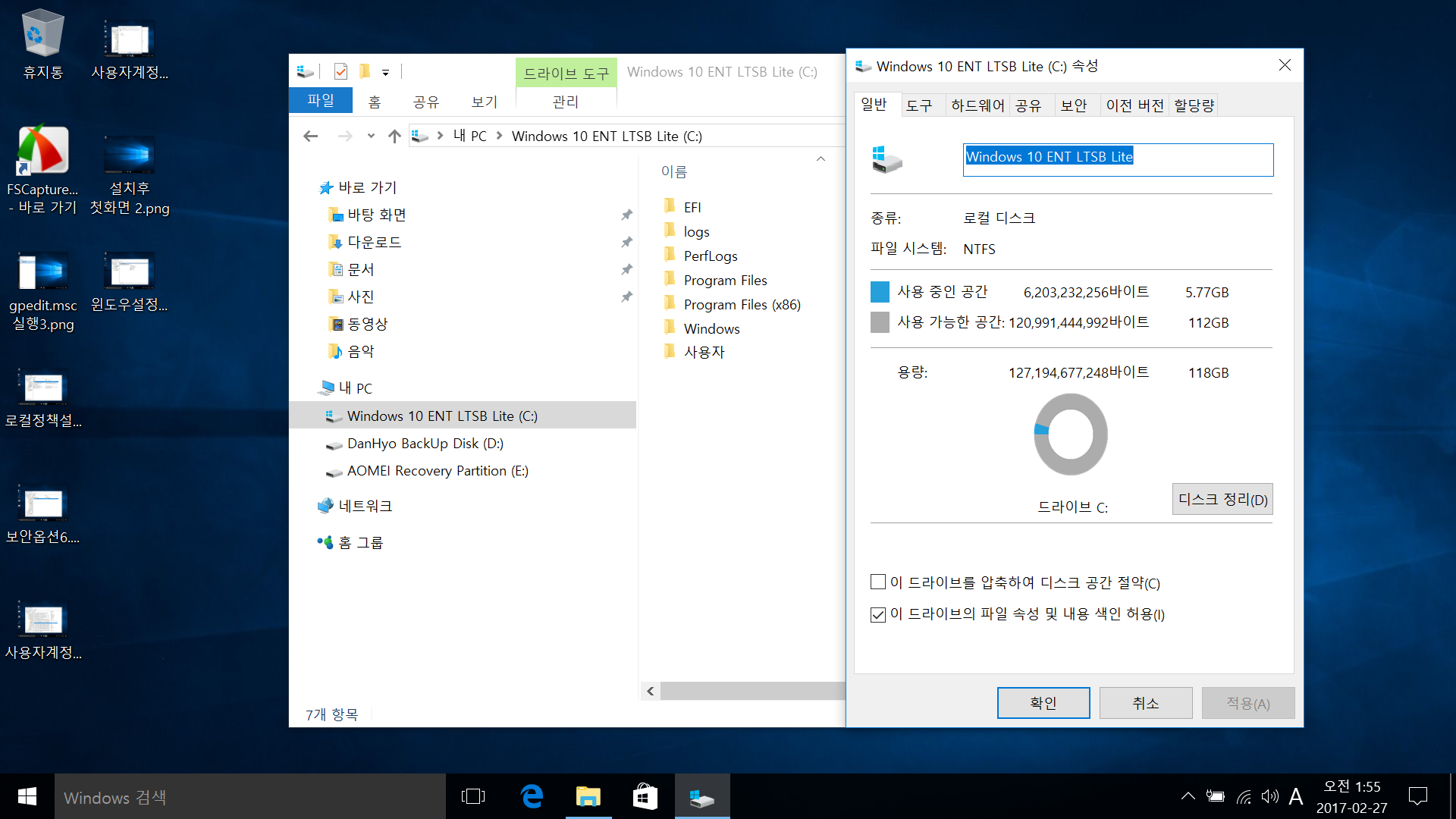Open the recent locations dropdown chevron
This screenshot has height=819, width=1456.
point(371,136)
